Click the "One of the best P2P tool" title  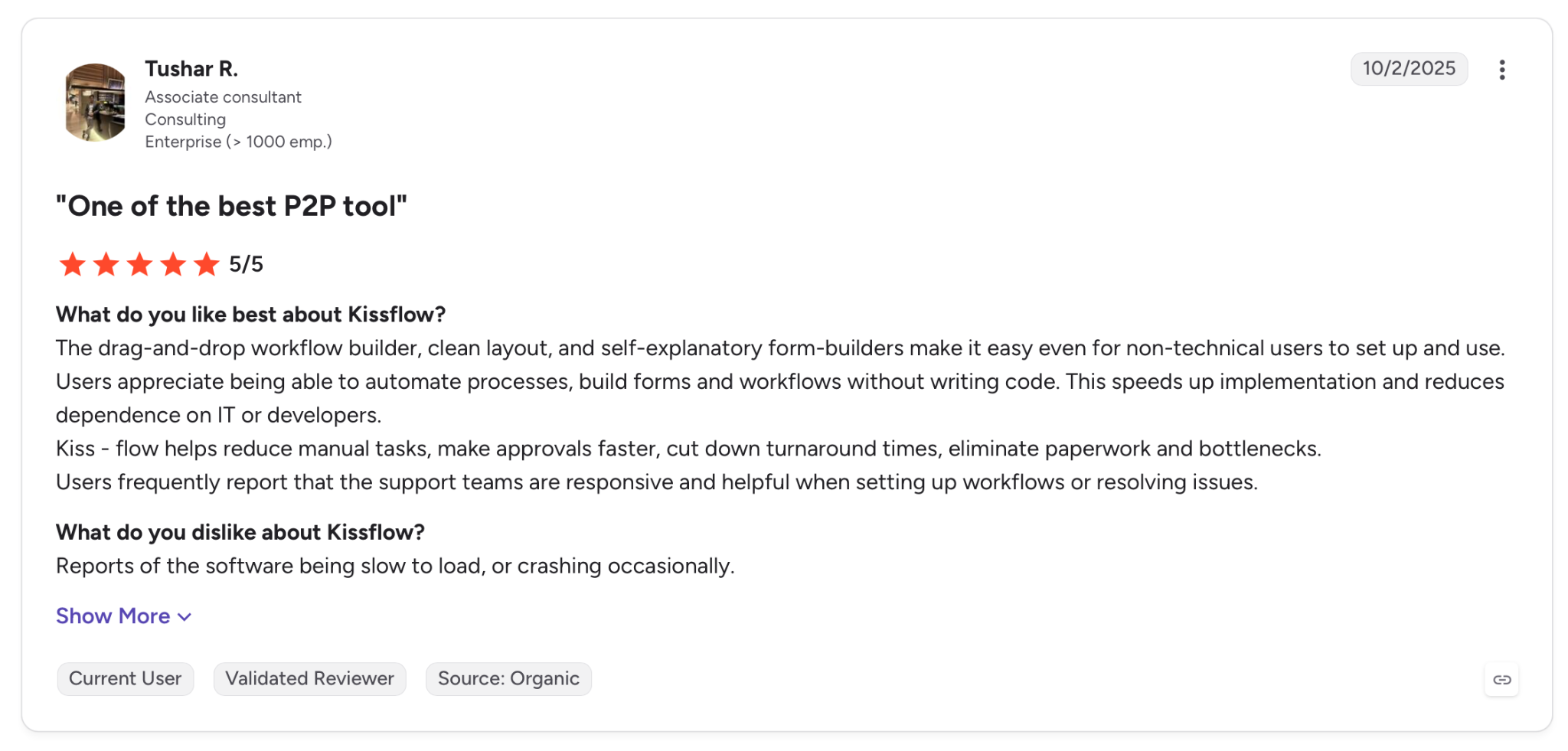(231, 206)
